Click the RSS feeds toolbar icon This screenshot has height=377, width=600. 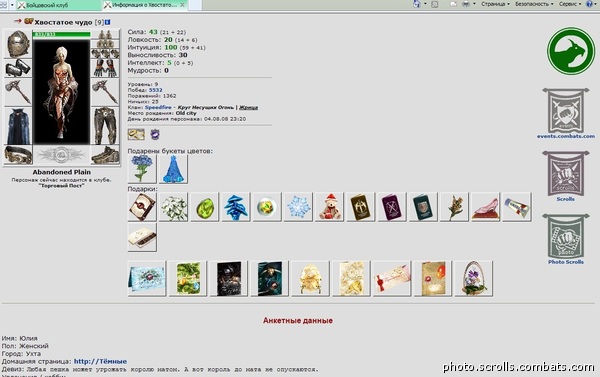click(435, 4)
